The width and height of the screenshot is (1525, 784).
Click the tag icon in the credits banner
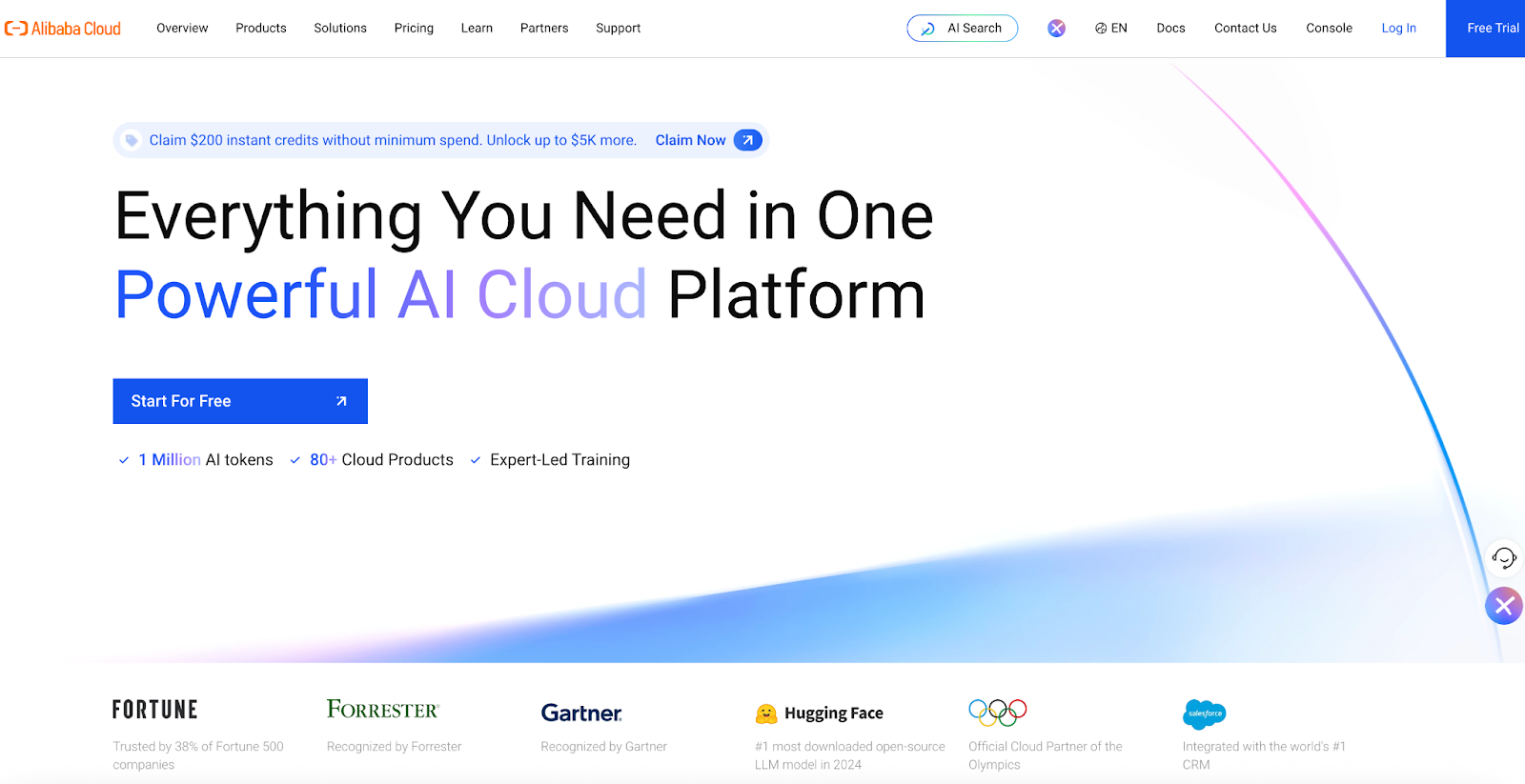132,140
